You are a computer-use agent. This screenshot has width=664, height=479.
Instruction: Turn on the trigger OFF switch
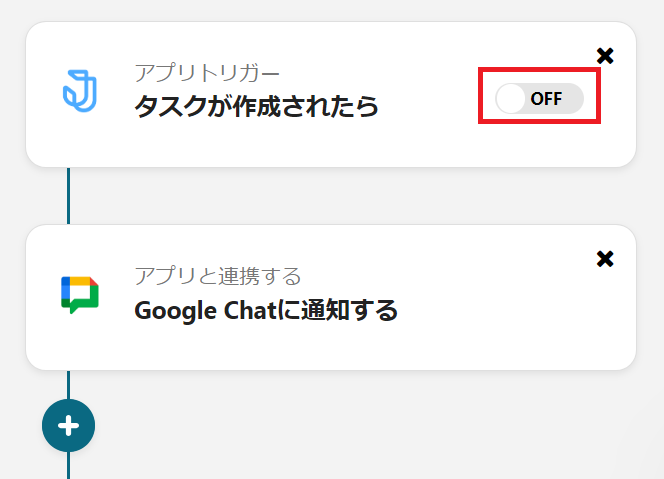540,98
